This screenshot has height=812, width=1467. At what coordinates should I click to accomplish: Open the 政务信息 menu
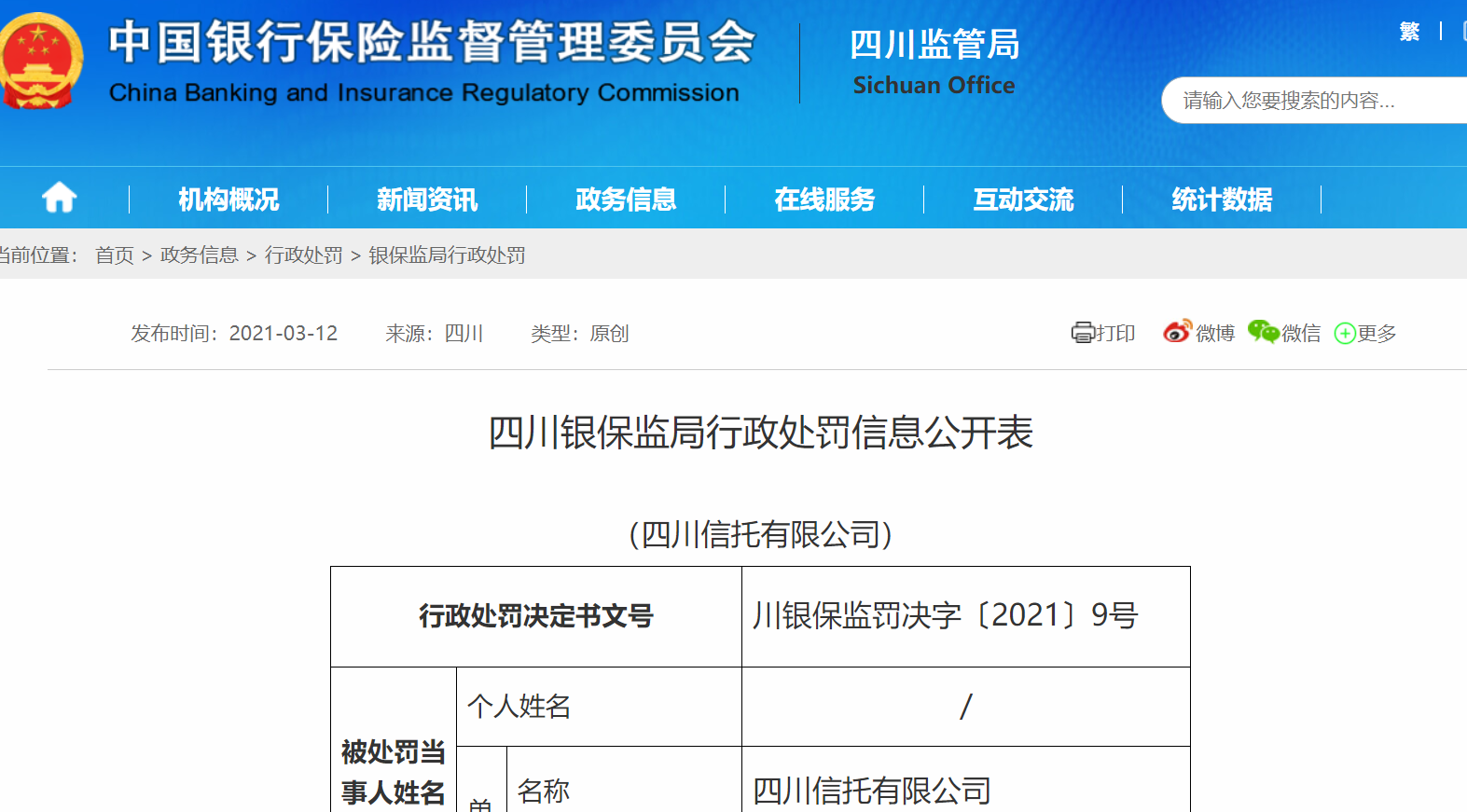click(x=626, y=199)
